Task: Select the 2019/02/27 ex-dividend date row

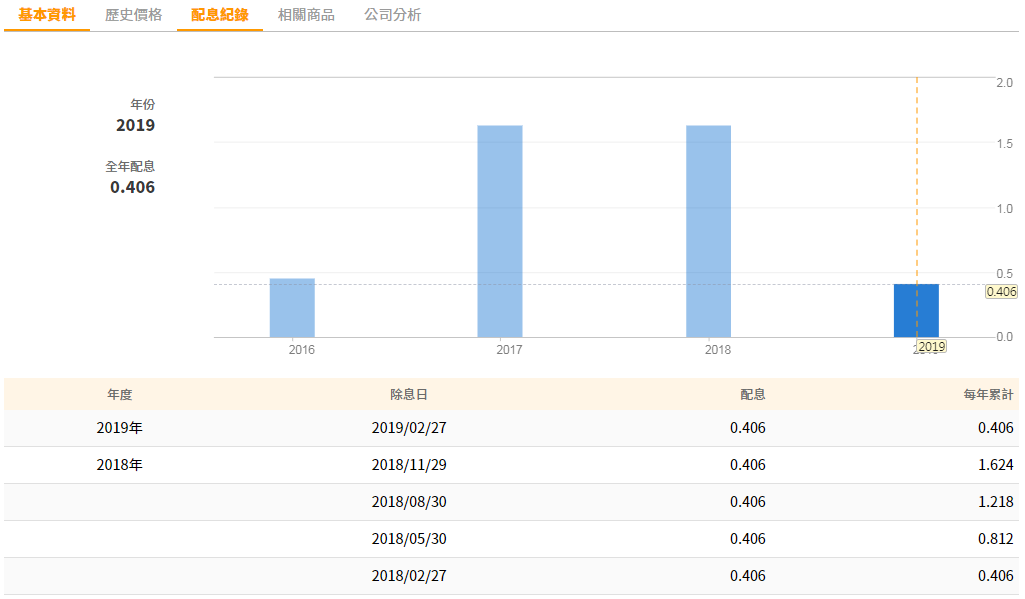Action: pos(409,428)
